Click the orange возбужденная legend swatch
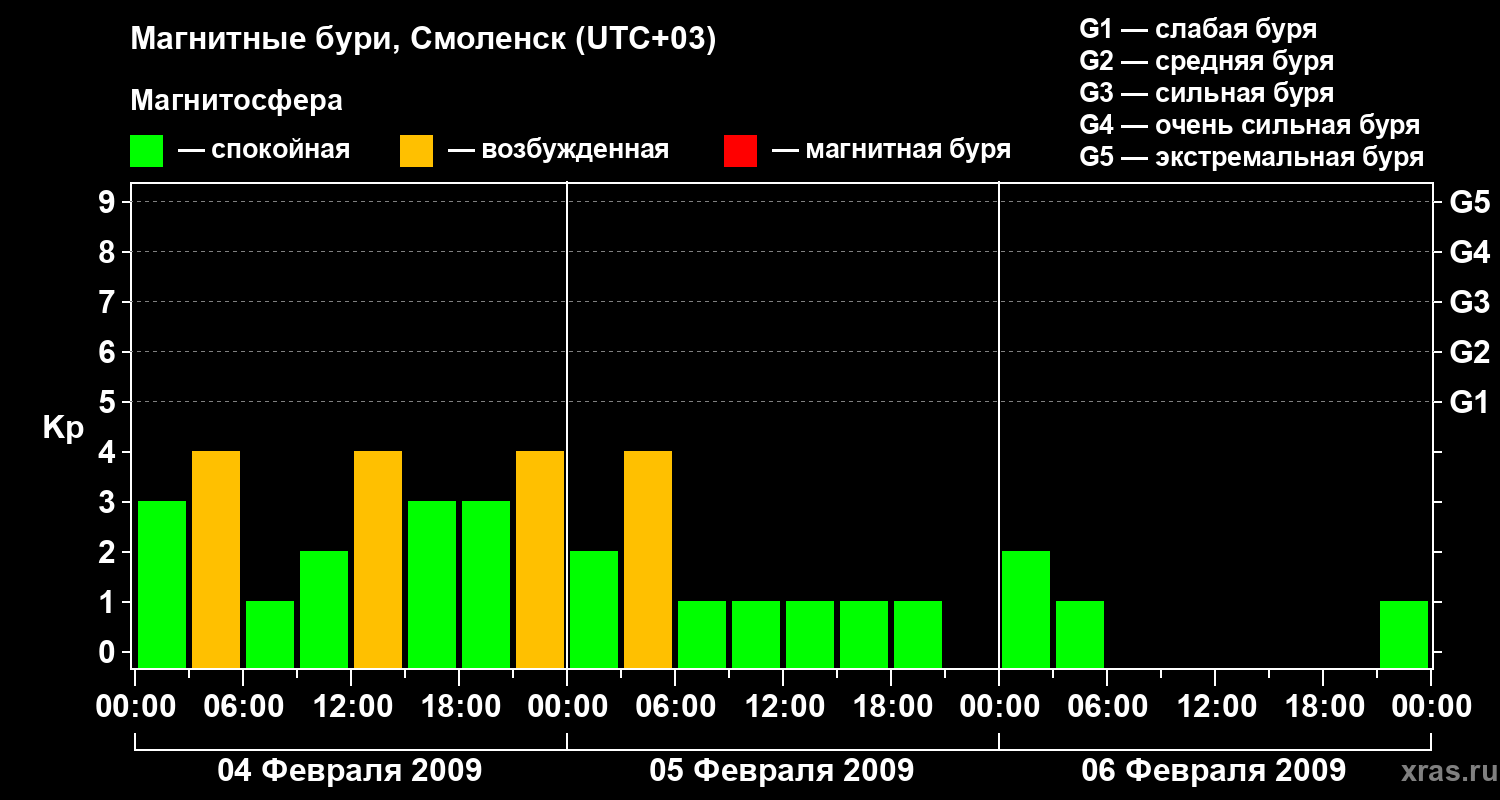Image resolution: width=1500 pixels, height=800 pixels. [416, 151]
